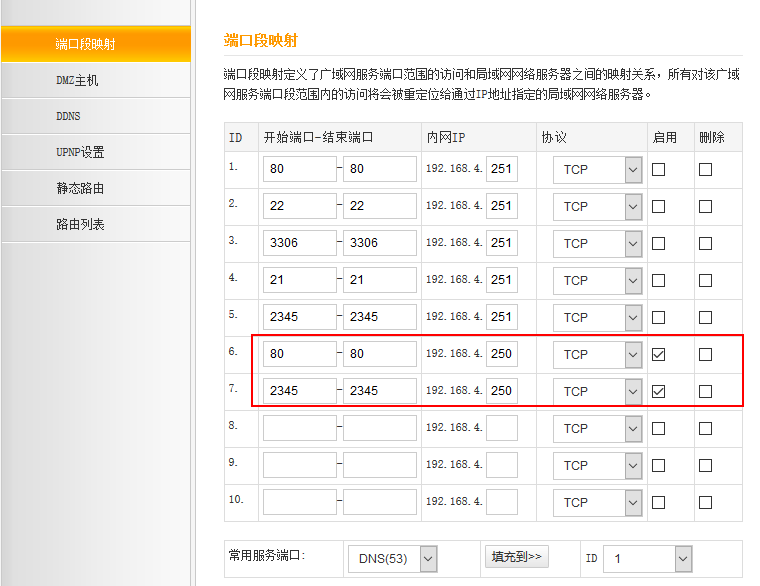Disable the 启用 checkbox for row 7
760x586 pixels.
[658, 391]
